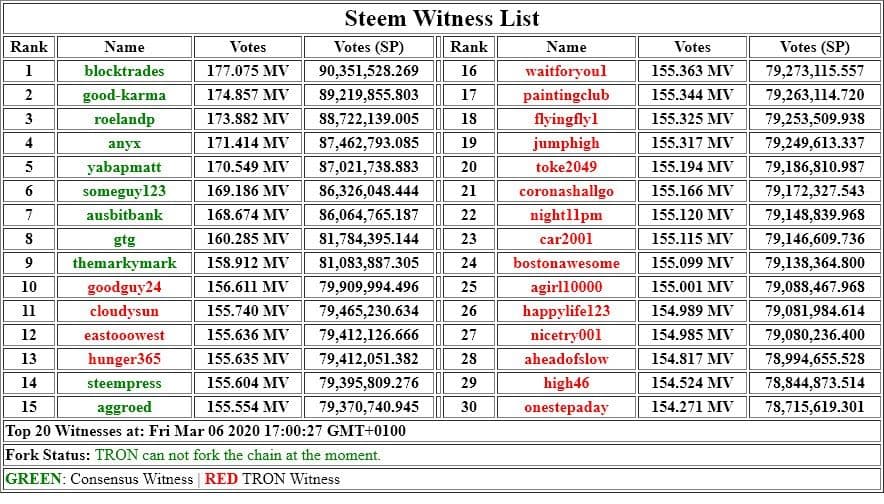Open goodguy24 TRON witness link
884x504 pixels.
[124, 287]
